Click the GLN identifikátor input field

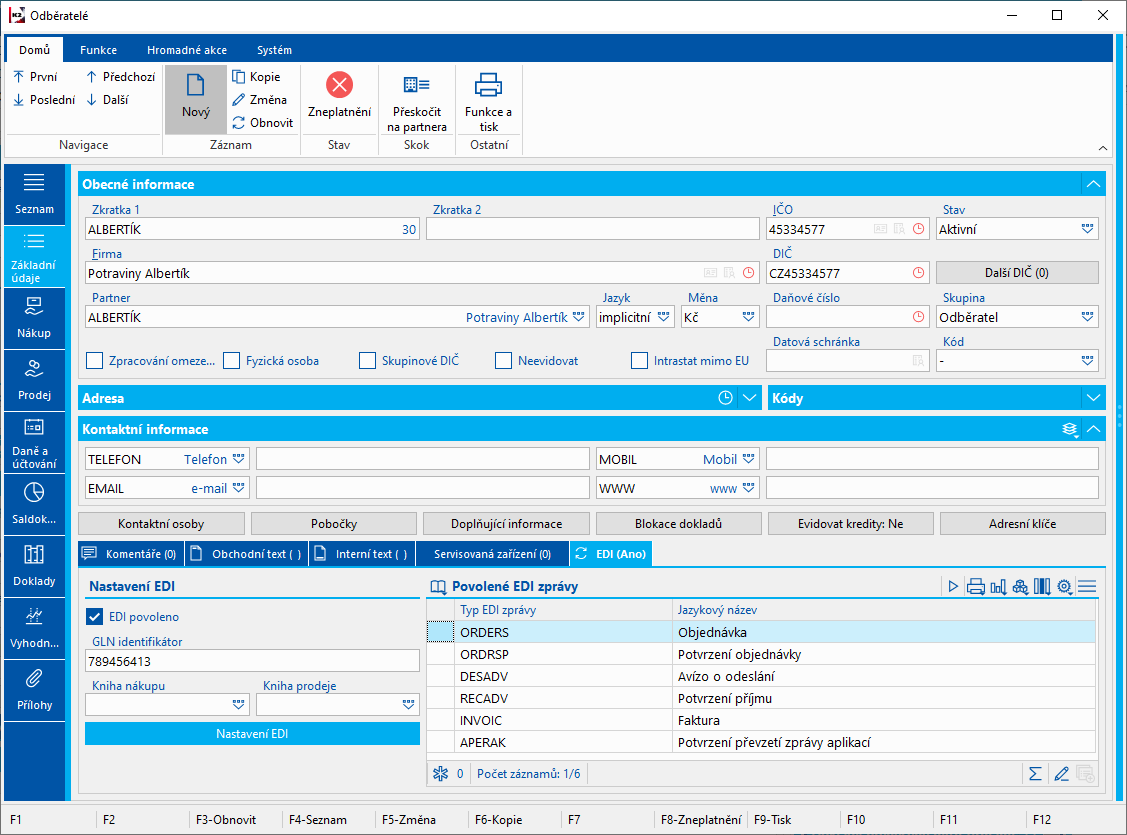click(x=252, y=661)
